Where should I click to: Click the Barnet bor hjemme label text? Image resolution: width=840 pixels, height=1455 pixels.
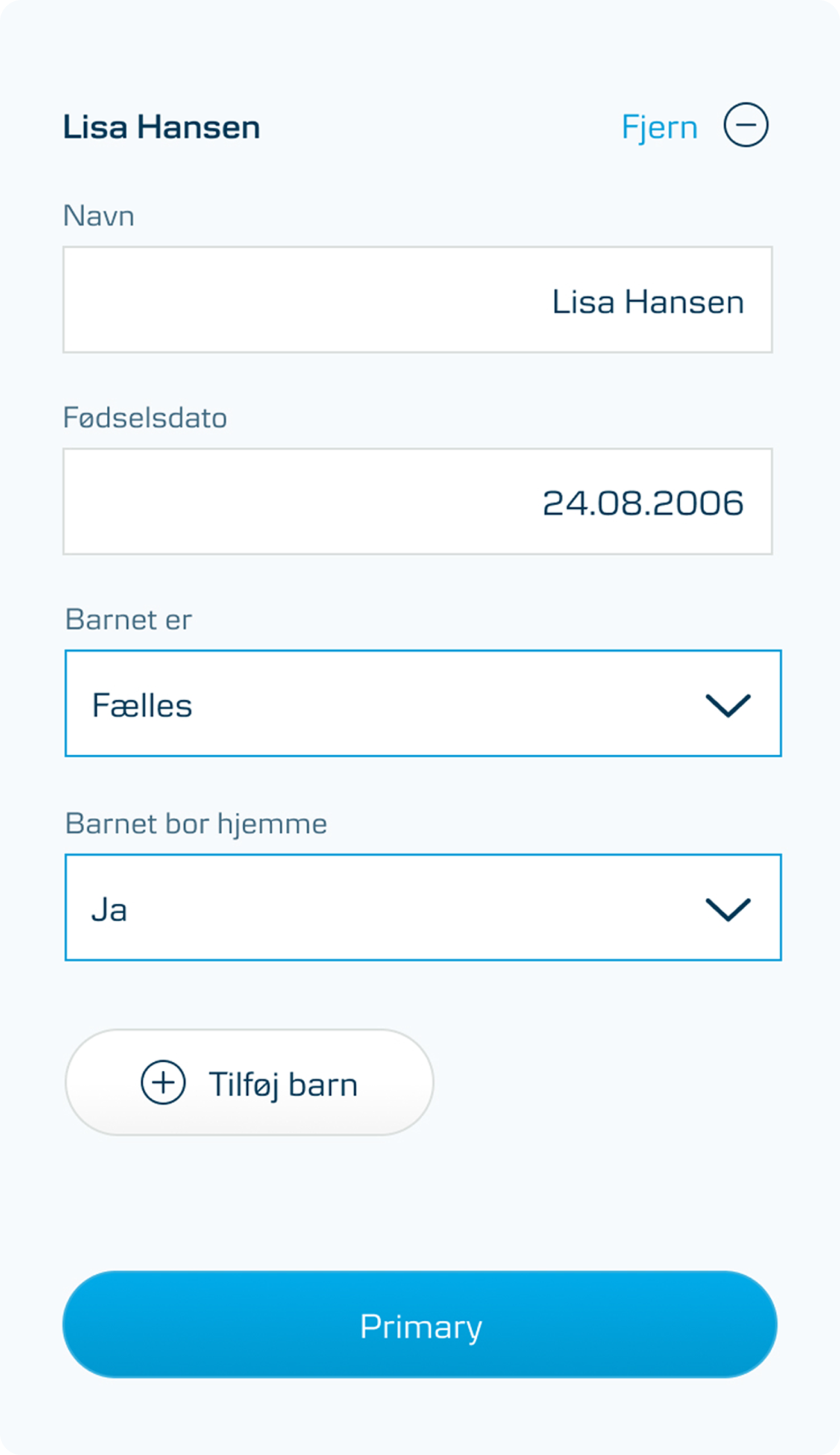[196, 824]
